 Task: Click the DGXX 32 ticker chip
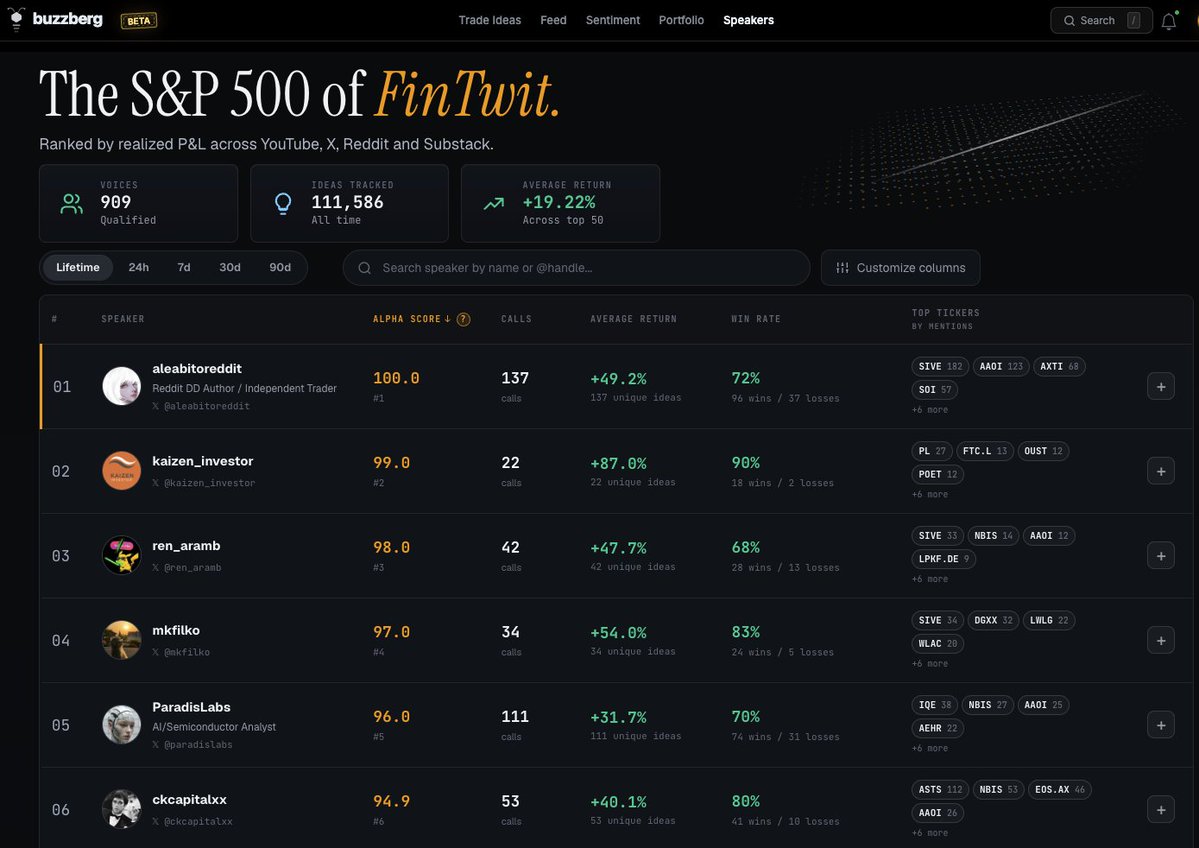coord(993,620)
